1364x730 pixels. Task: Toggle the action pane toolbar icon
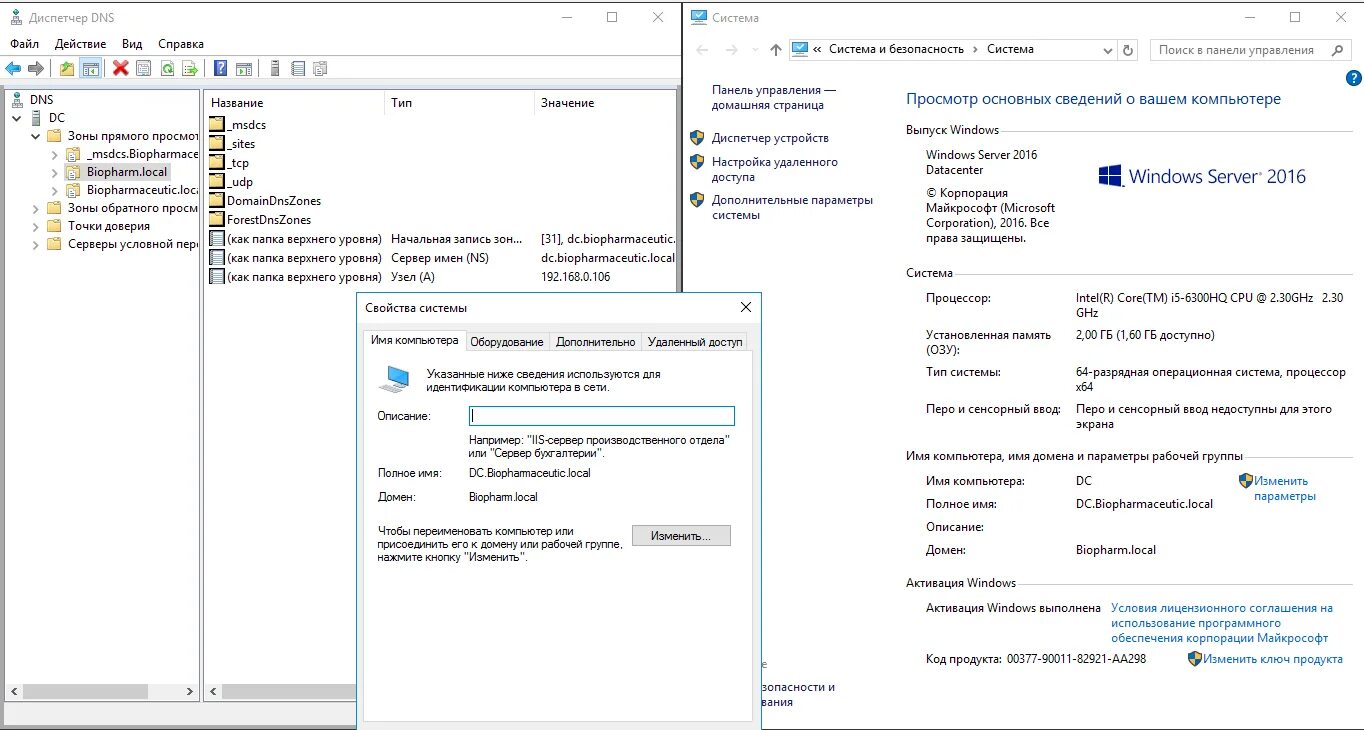(243, 68)
